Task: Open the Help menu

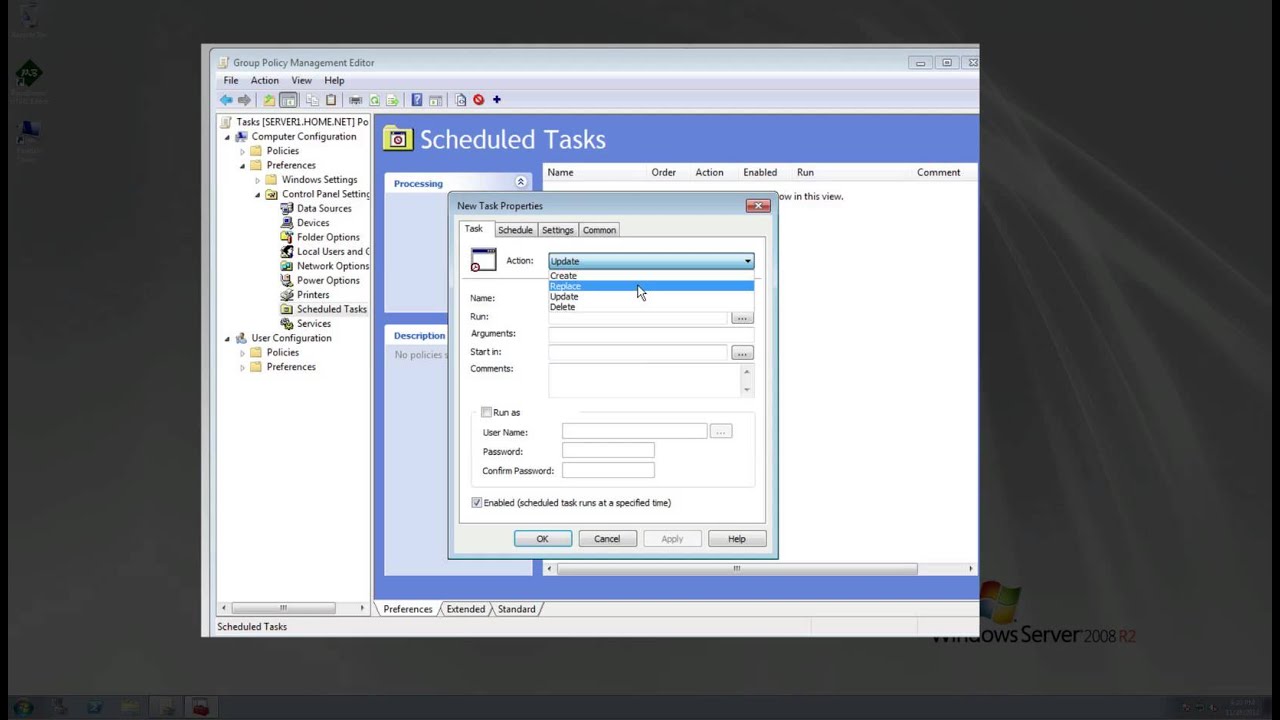Action: point(334,80)
